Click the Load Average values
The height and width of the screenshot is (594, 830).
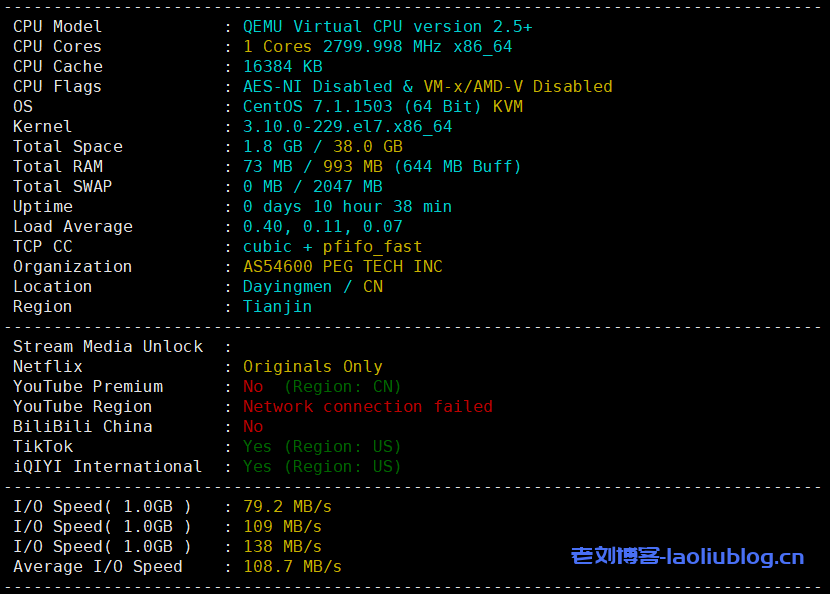pyautogui.click(x=322, y=227)
